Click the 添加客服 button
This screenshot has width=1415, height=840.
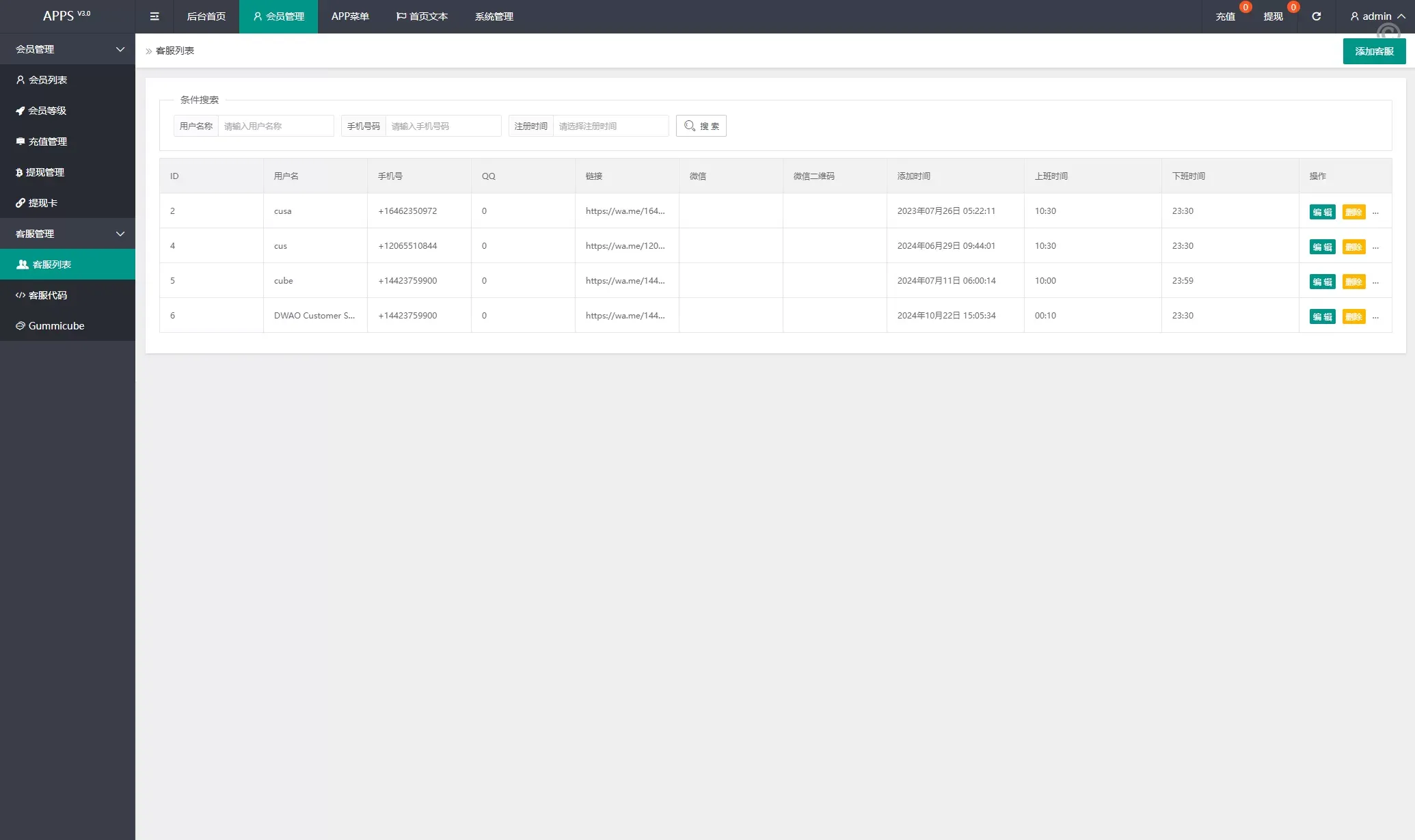coord(1374,51)
